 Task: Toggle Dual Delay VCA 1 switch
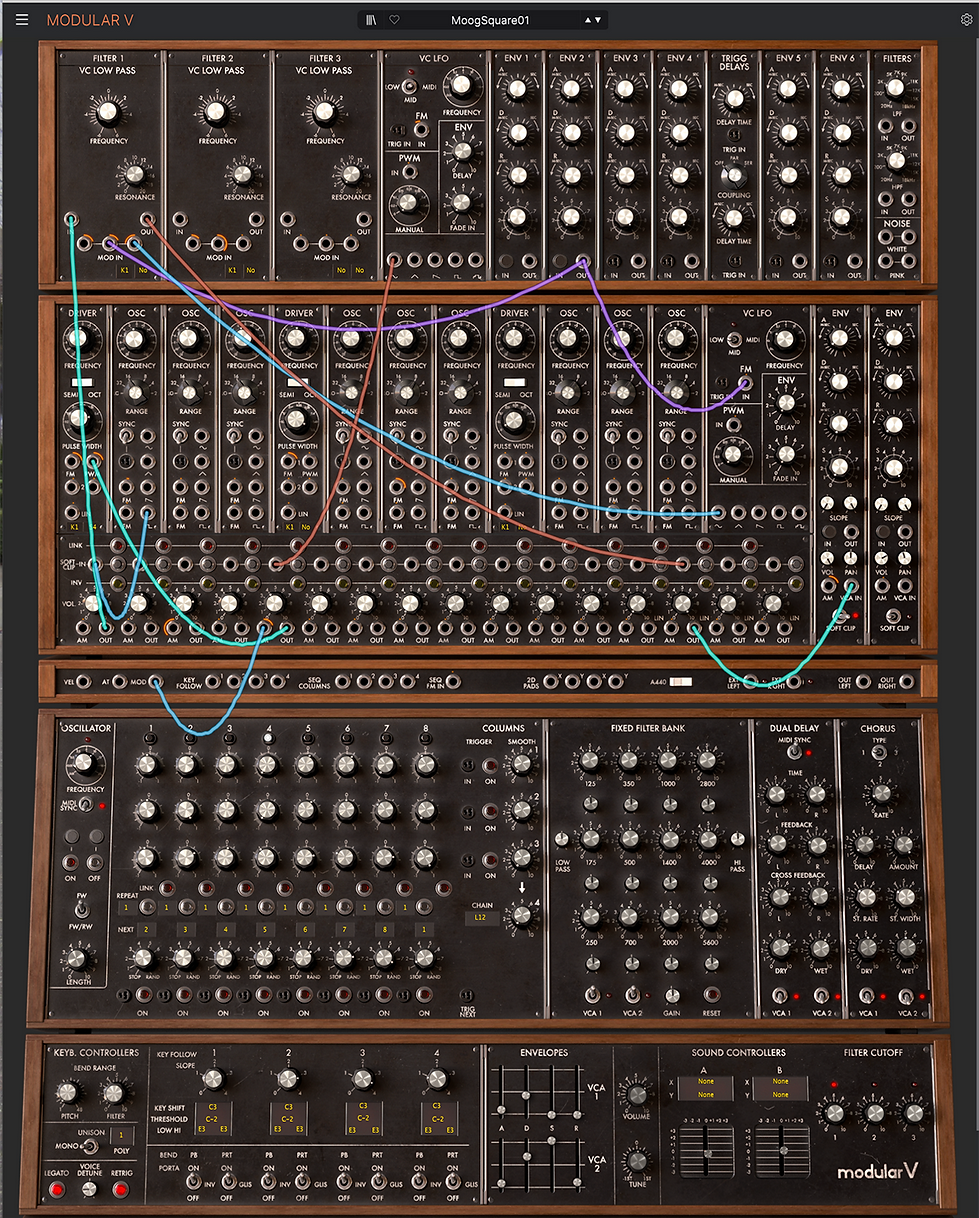pyautogui.click(x=780, y=995)
